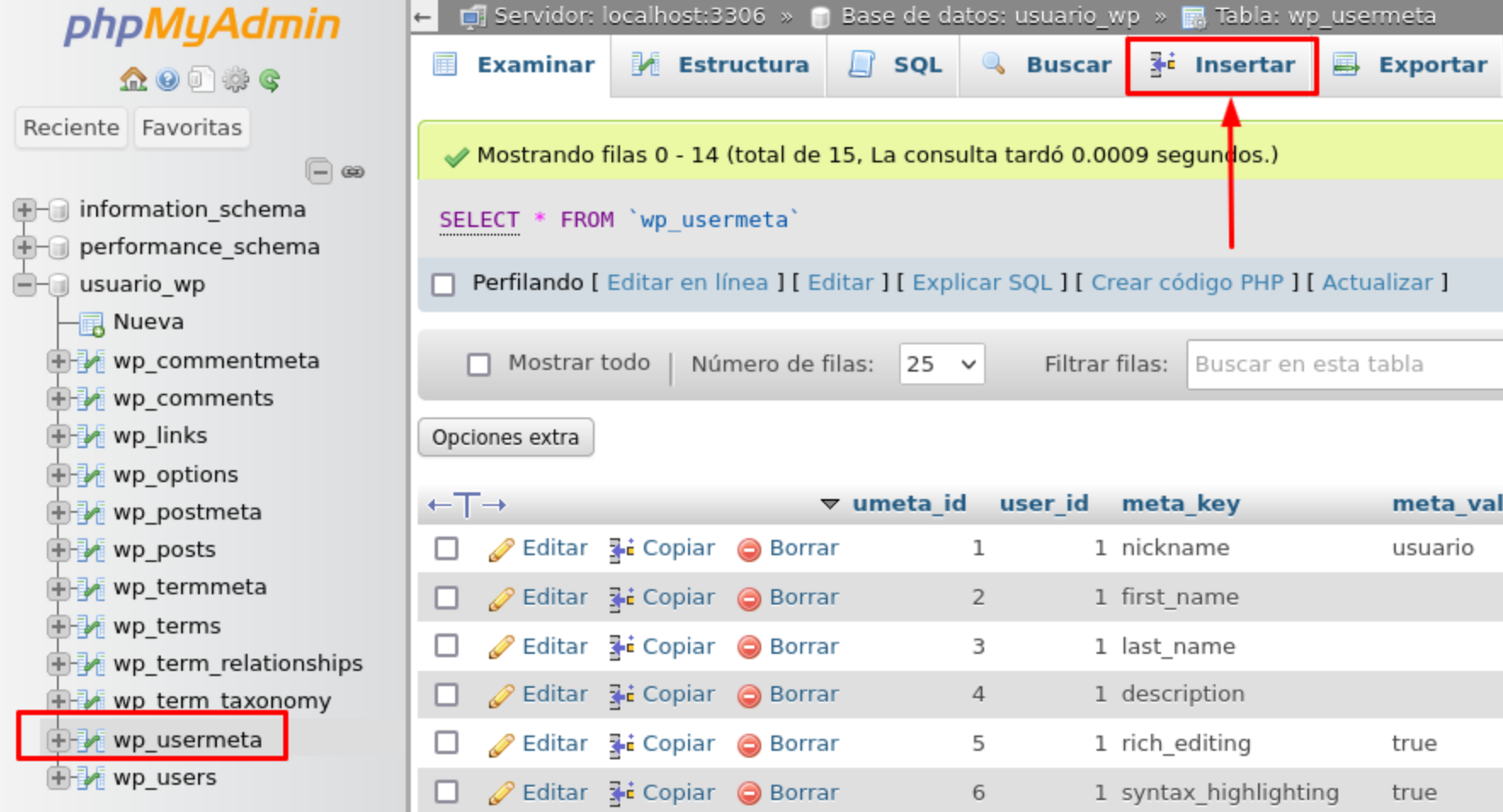Open the Exportar tab
The image size is (1503, 812).
coord(1410,65)
